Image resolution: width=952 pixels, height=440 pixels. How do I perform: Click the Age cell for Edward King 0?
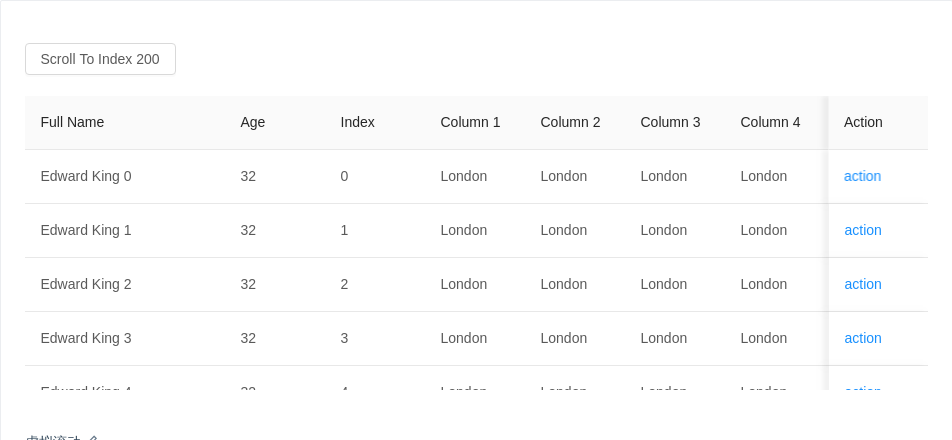[x=248, y=176]
